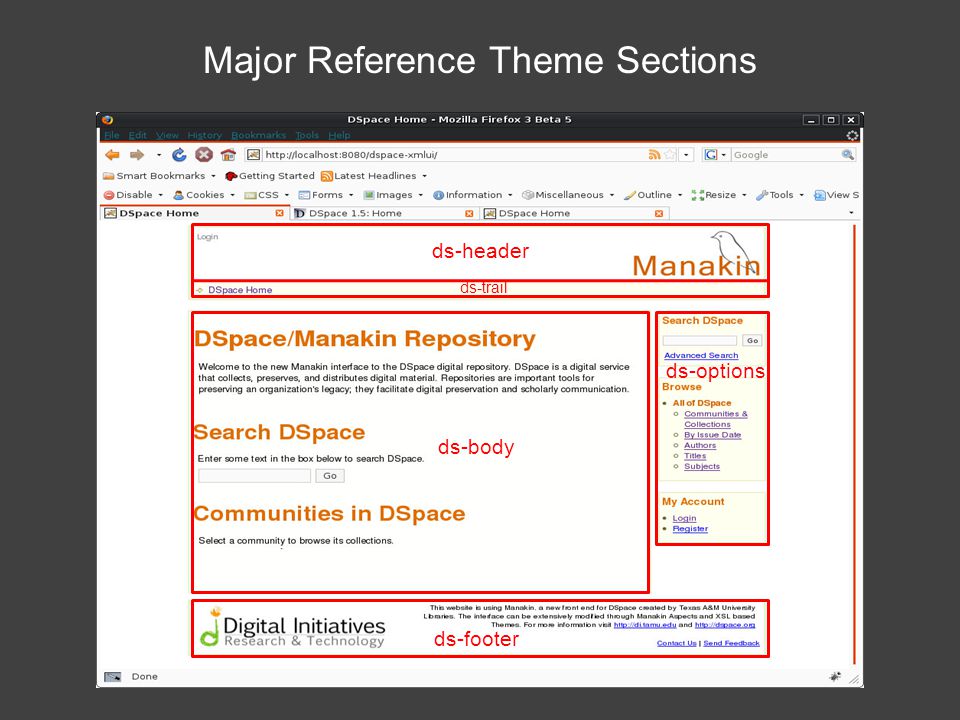Reload the page with the refresh icon
The width and height of the screenshot is (960, 720).
point(179,155)
